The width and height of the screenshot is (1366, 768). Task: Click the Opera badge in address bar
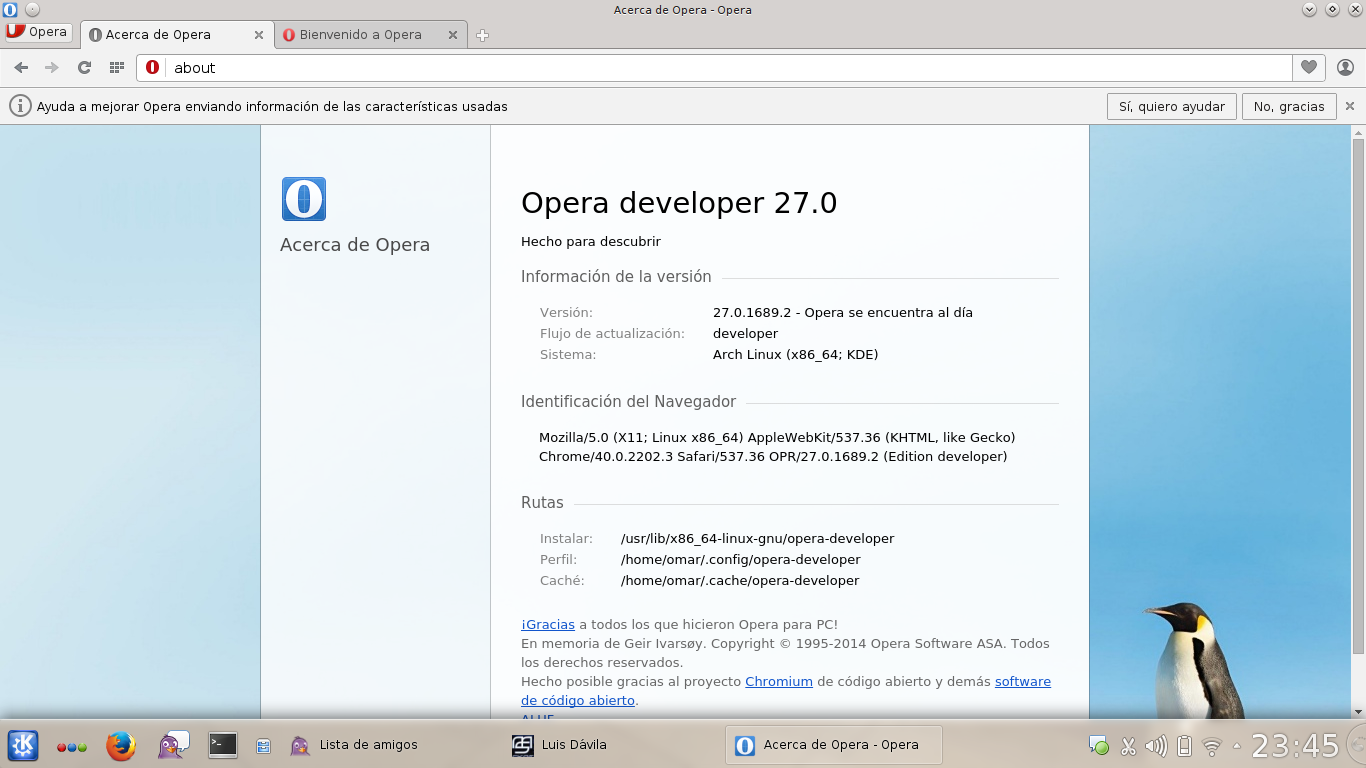point(152,68)
